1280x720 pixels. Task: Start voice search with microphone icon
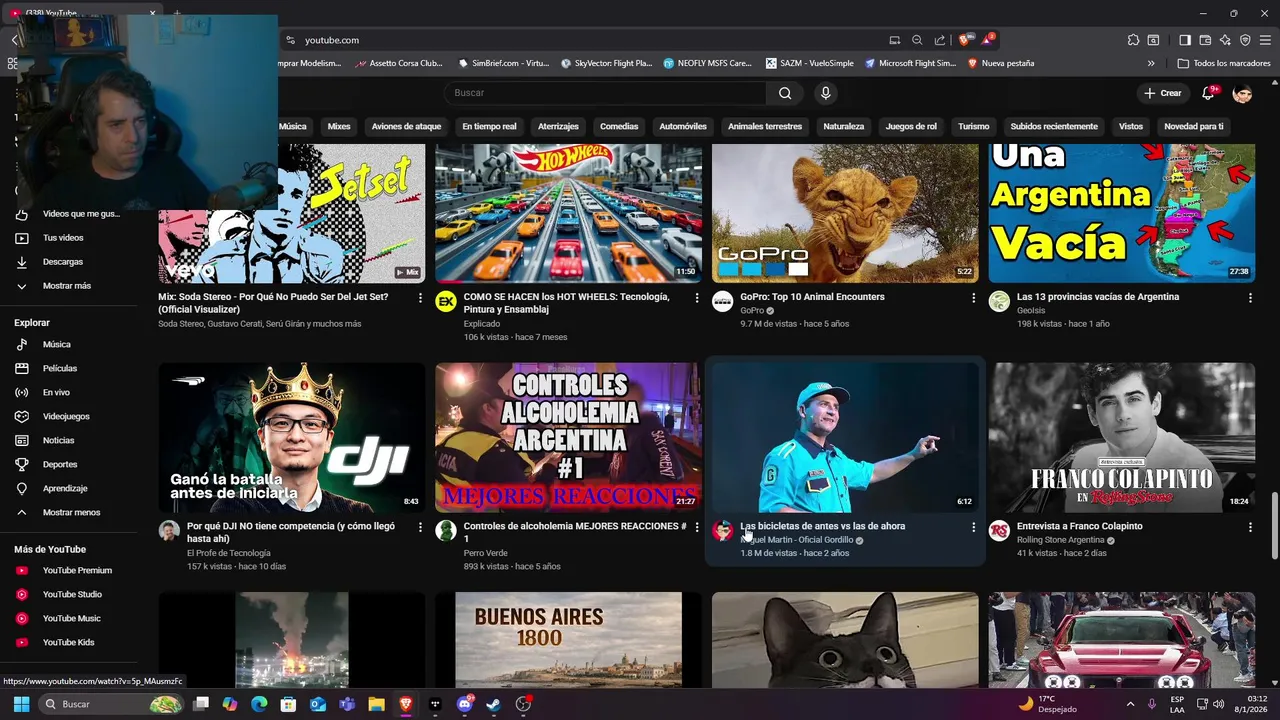825,93
